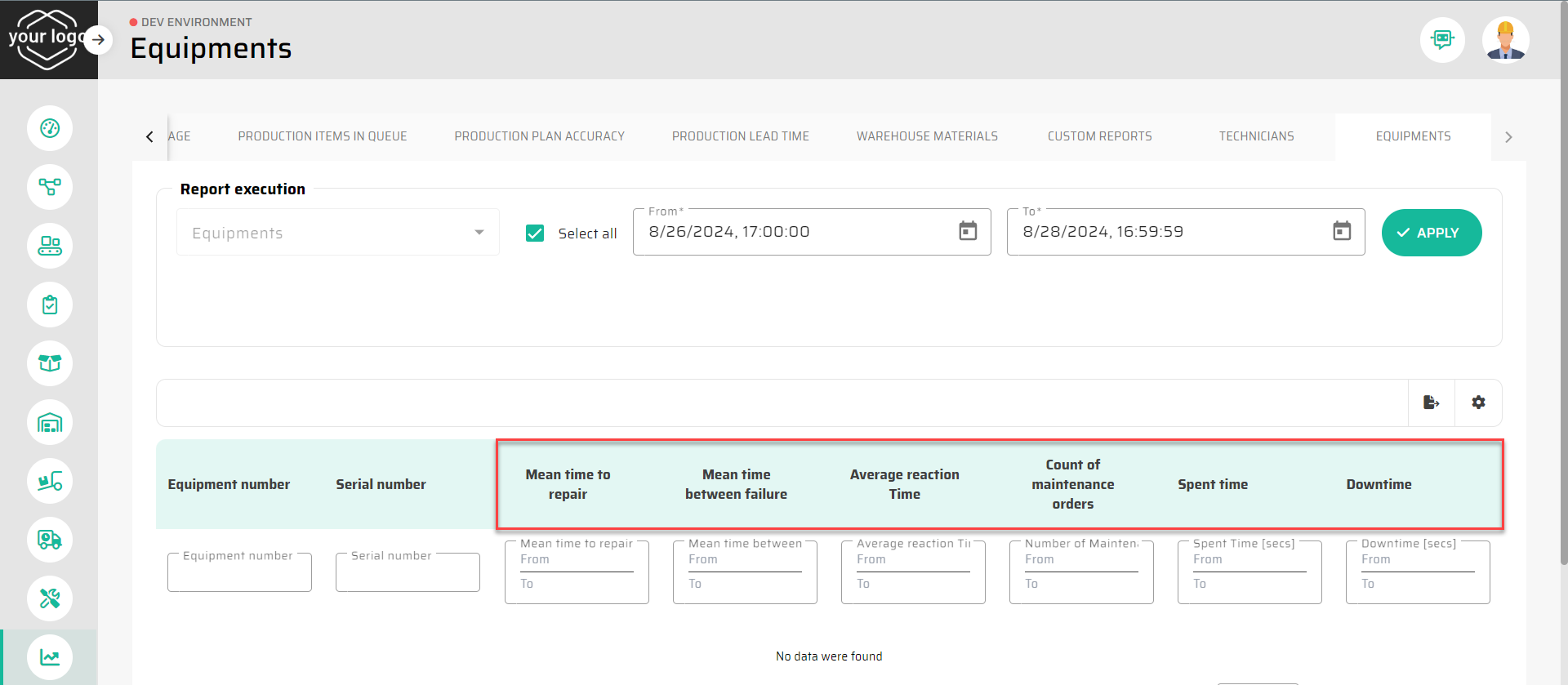The image size is (1568, 685).
Task: Open the dashboard gauge icon in sidebar
Action: point(50,128)
